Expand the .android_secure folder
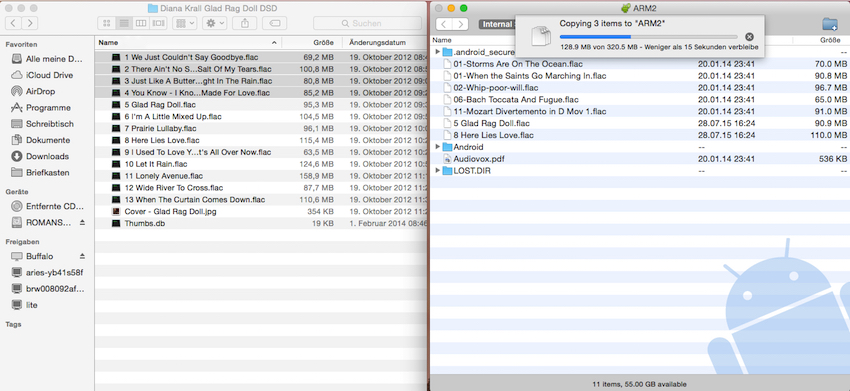 pos(437,52)
